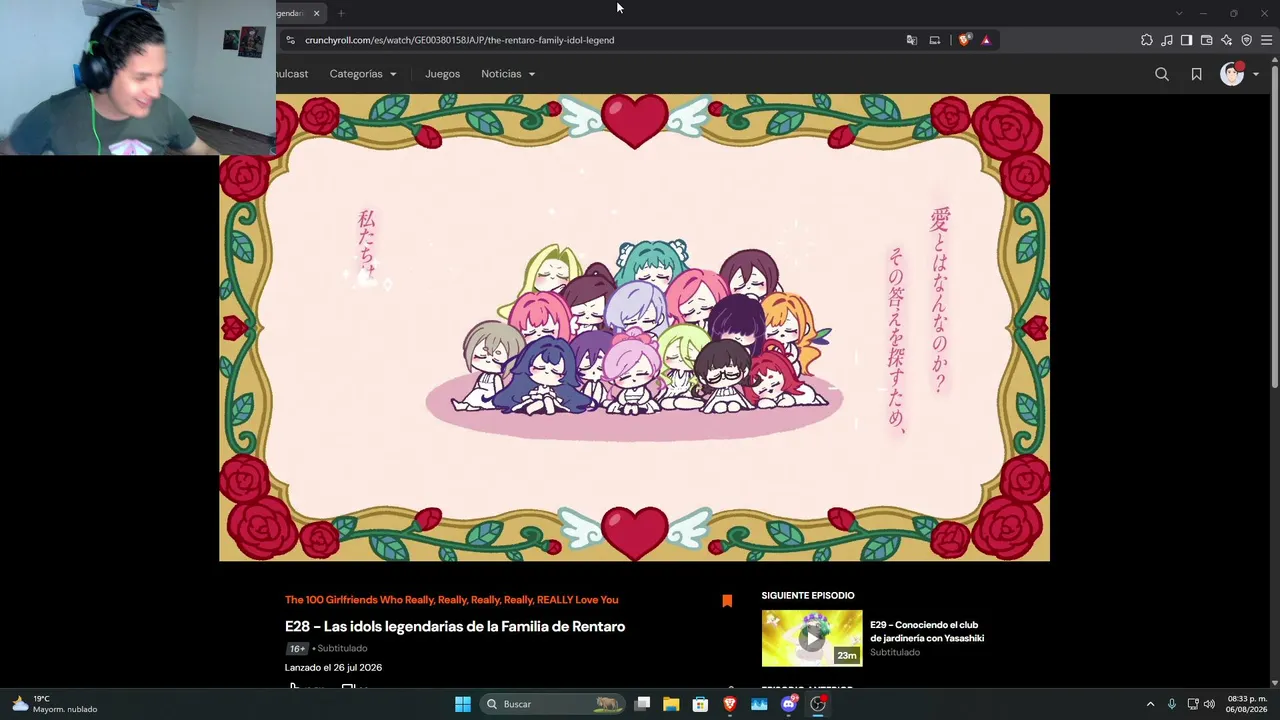Select the Crunchyroll browser tab

[301, 13]
